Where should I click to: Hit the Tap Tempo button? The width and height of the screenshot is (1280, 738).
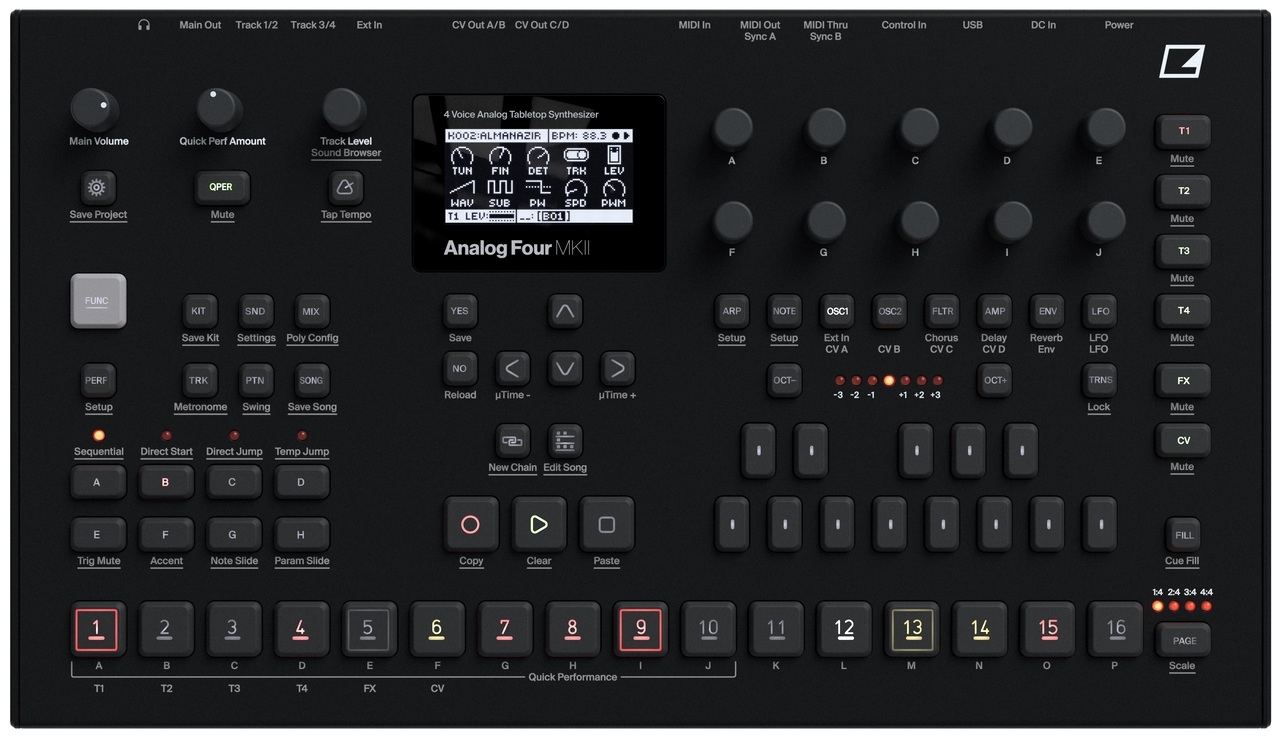[x=345, y=190]
